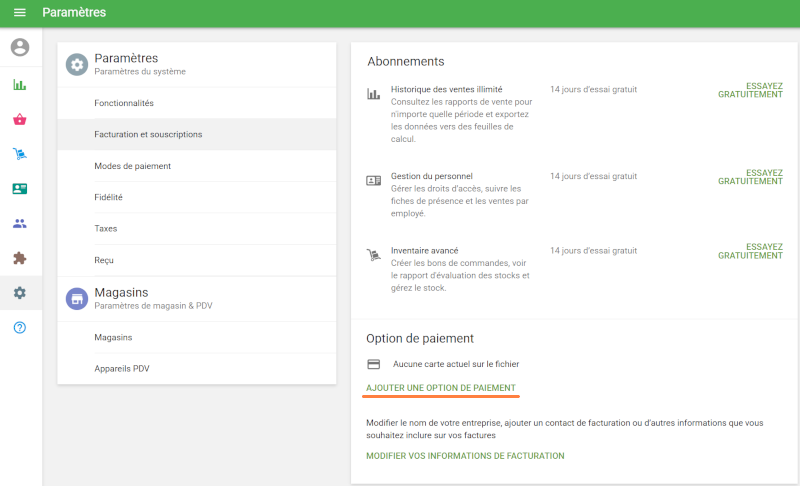Open the Reçu settings section
800x486 pixels.
click(x=104, y=260)
